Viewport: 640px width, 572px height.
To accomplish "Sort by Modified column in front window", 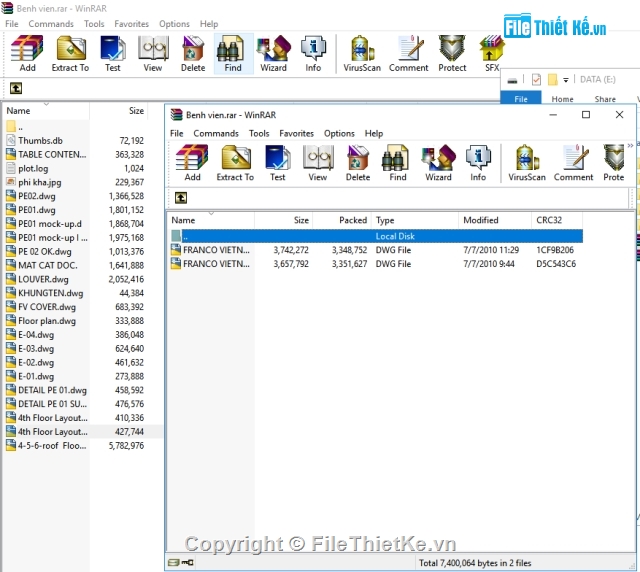I will [x=495, y=220].
